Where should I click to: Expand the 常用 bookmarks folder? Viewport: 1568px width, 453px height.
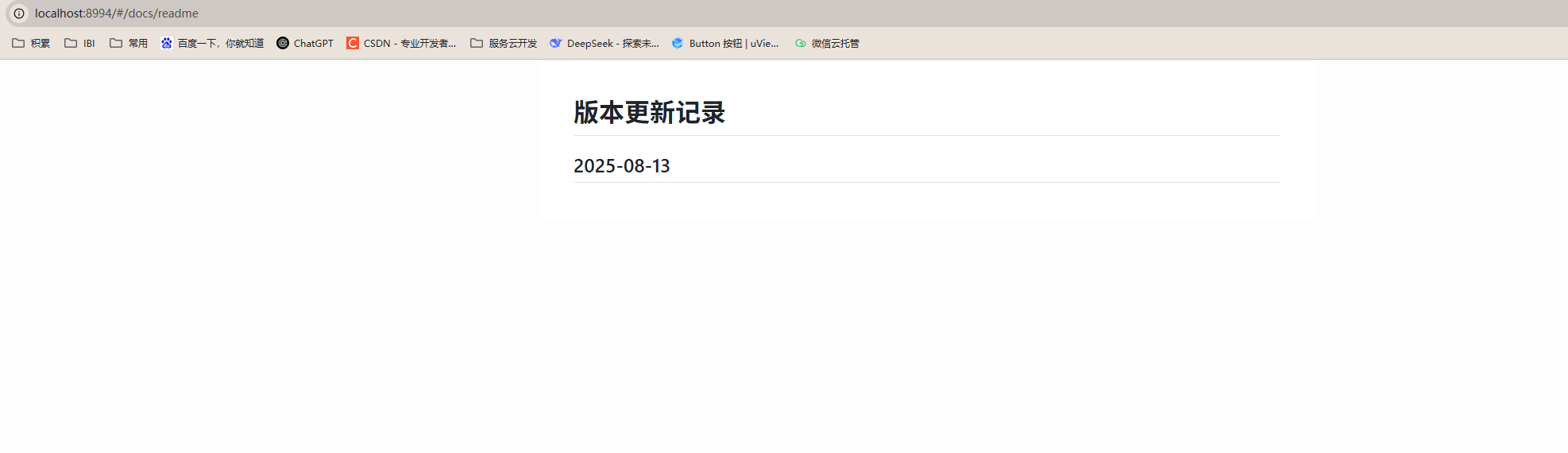pyautogui.click(x=129, y=43)
